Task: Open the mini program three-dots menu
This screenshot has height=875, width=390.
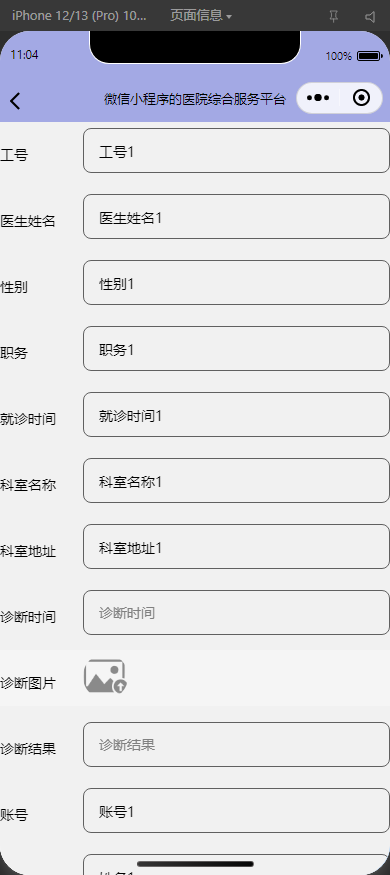Action: (x=318, y=98)
